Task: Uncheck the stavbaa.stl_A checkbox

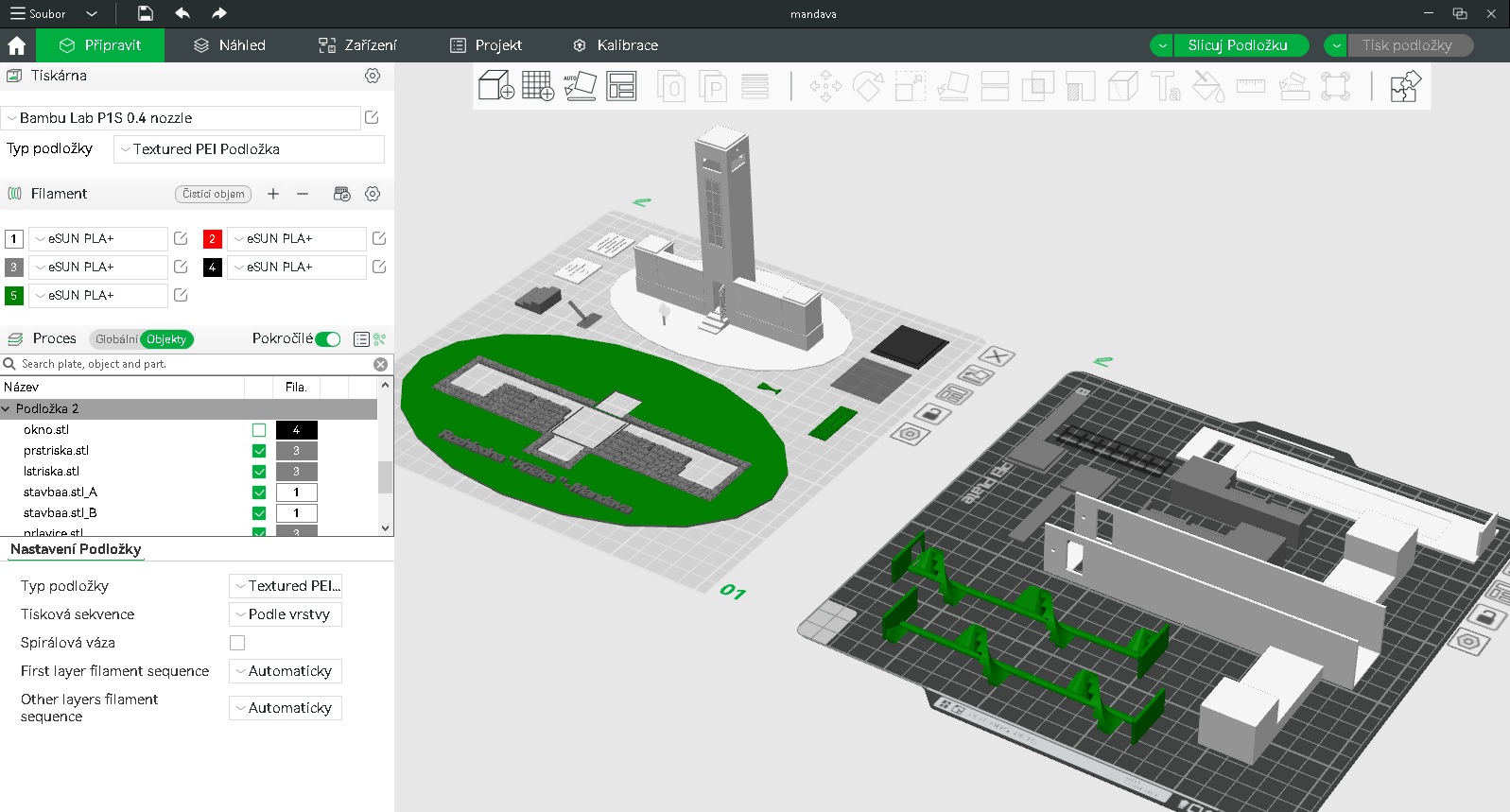Action: coord(259,492)
